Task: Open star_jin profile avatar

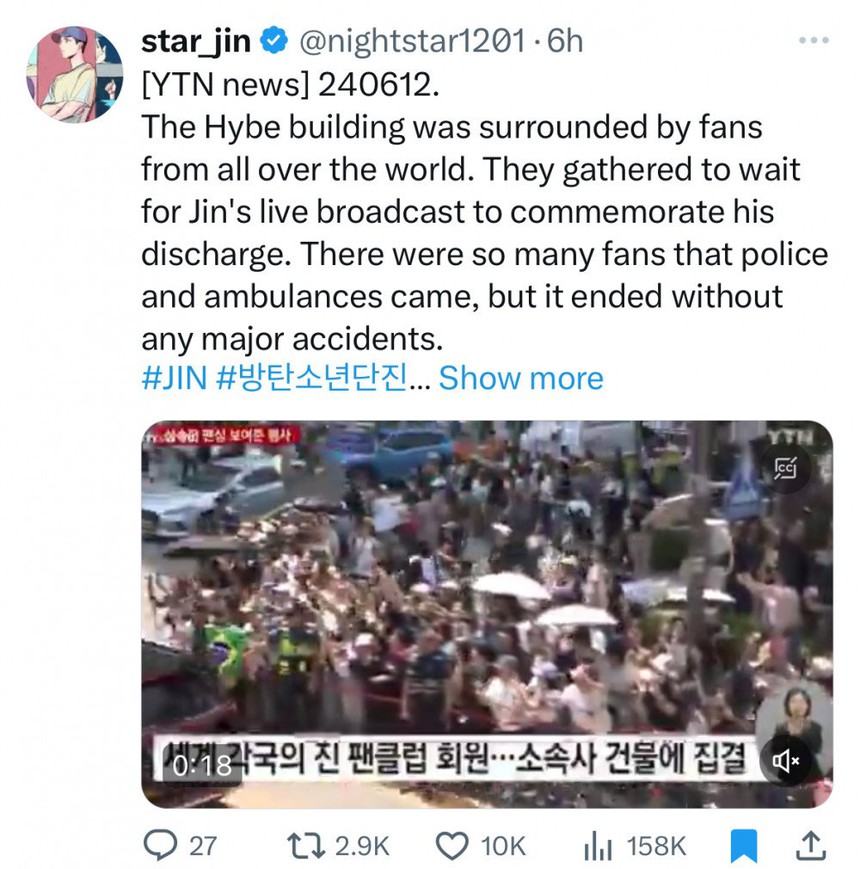Action: click(75, 74)
